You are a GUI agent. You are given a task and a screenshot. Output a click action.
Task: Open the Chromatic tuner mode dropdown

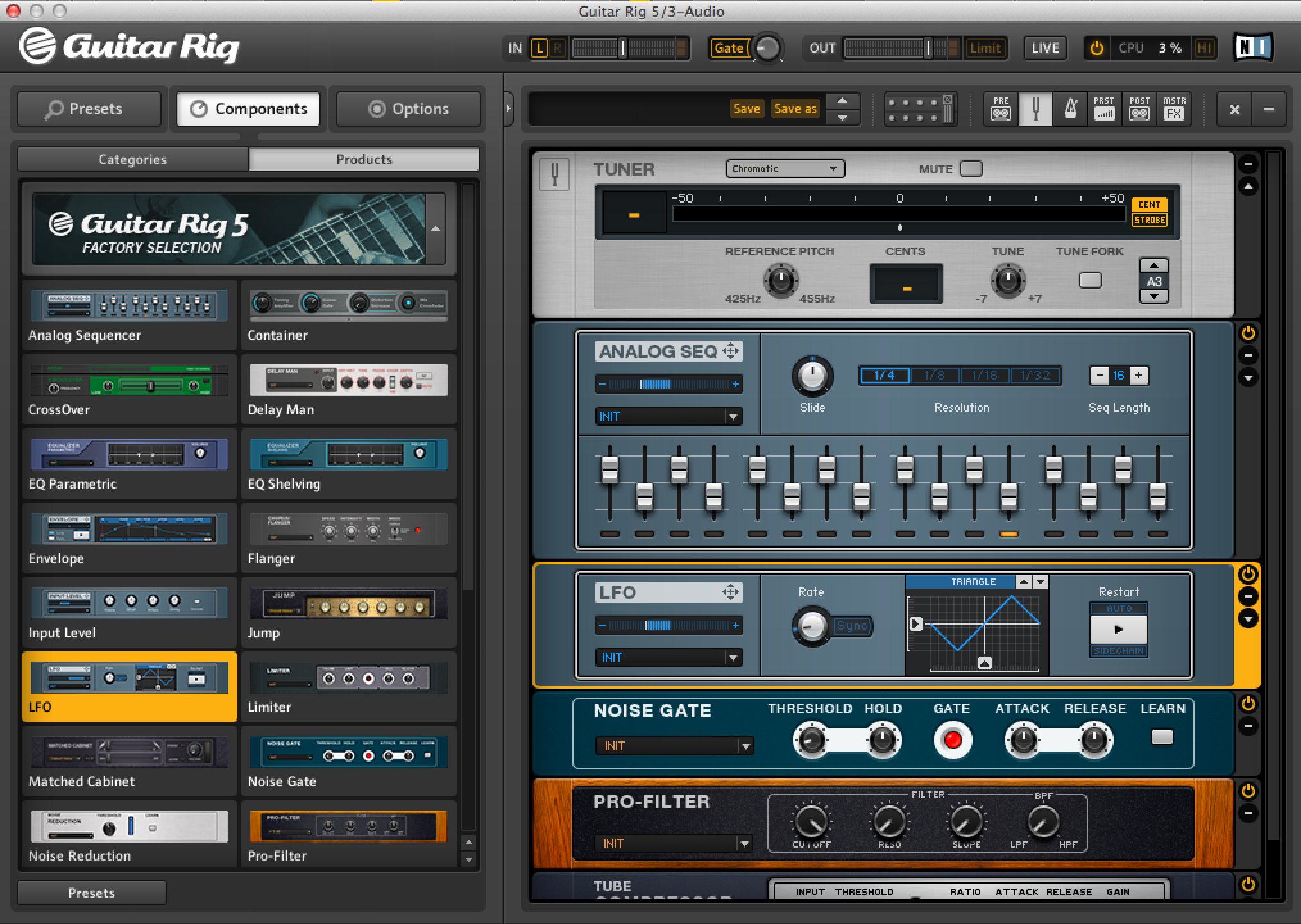click(x=785, y=169)
